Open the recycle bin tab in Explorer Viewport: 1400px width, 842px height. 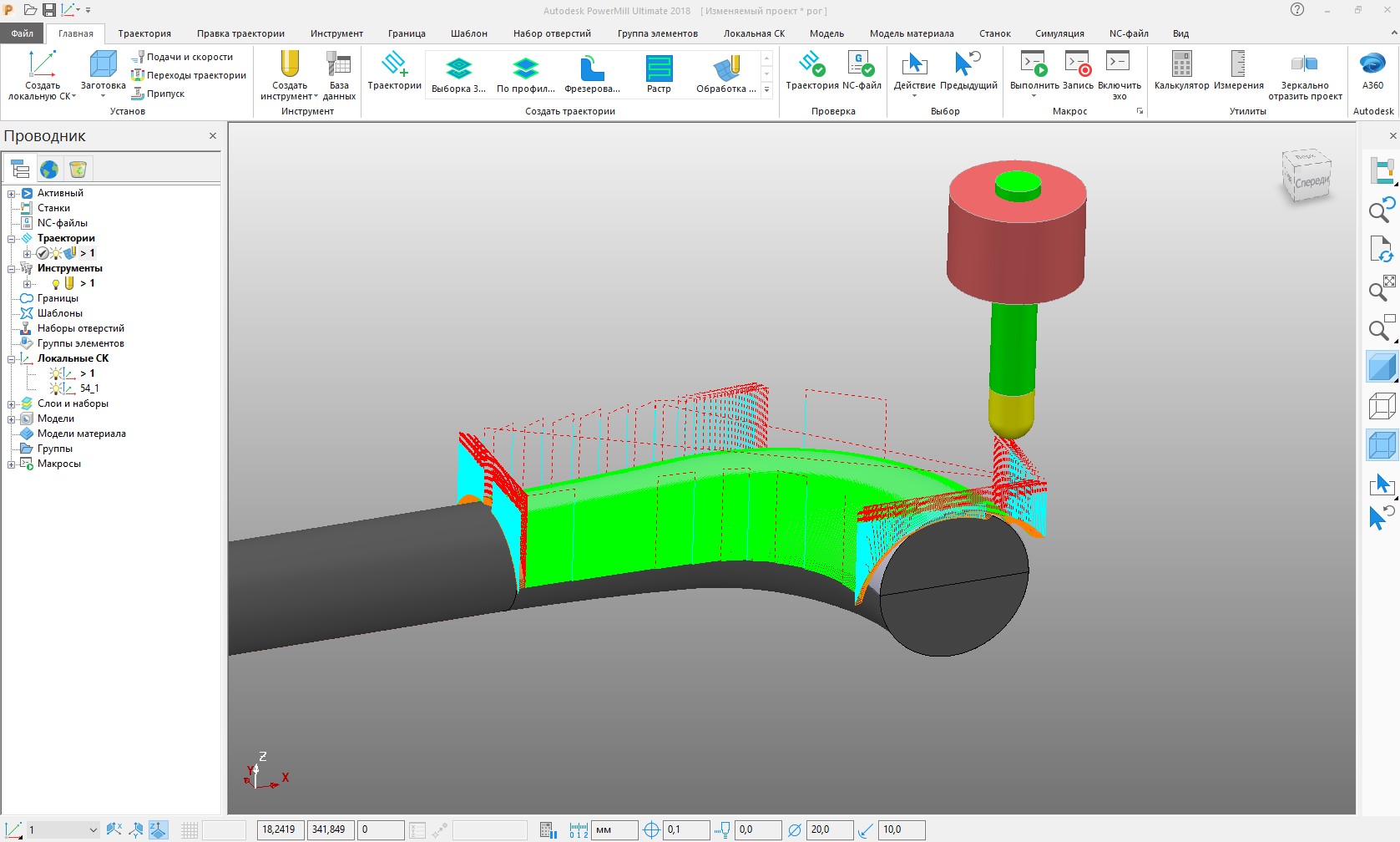point(78,170)
